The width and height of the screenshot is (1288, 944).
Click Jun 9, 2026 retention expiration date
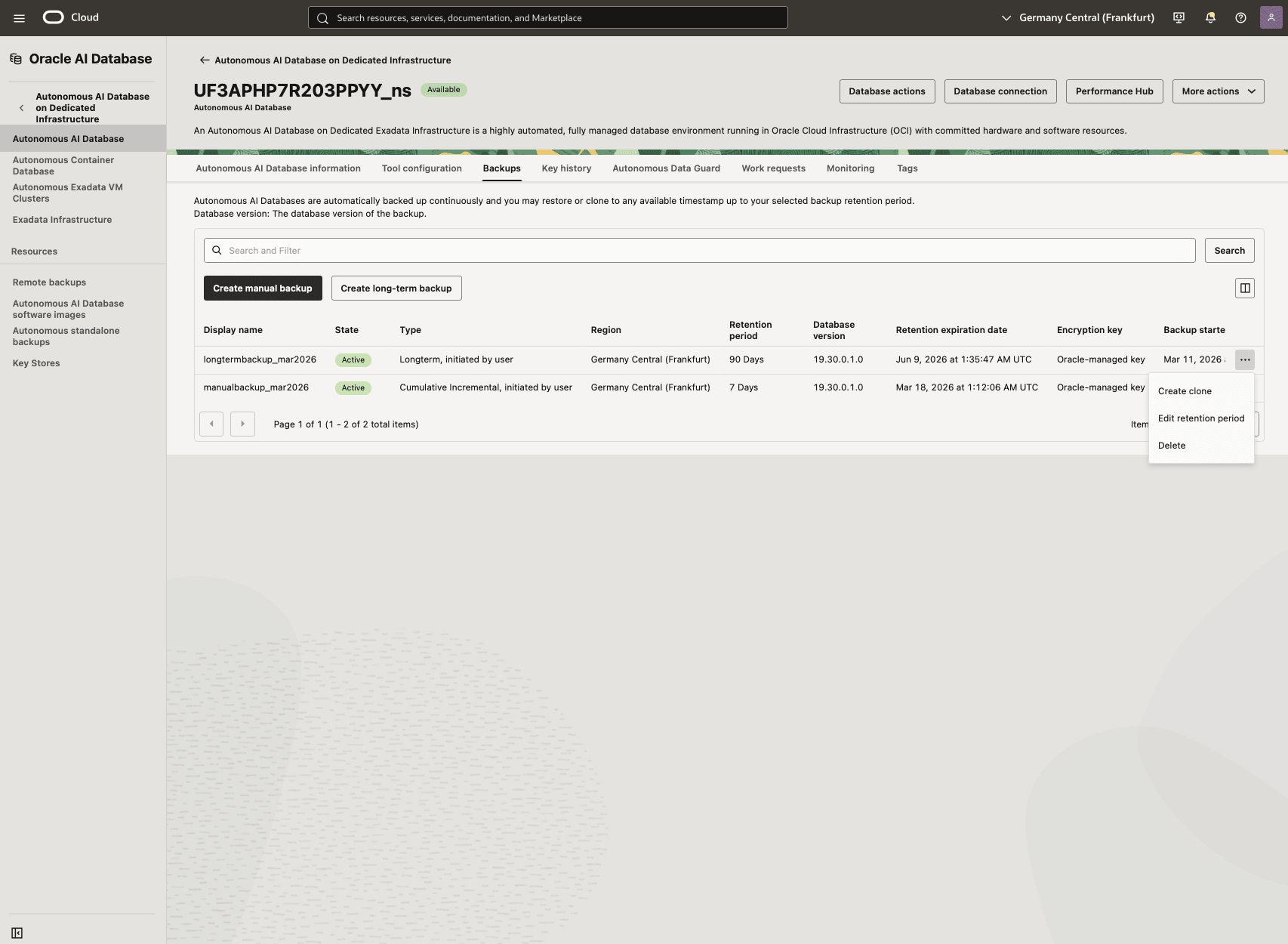click(963, 359)
